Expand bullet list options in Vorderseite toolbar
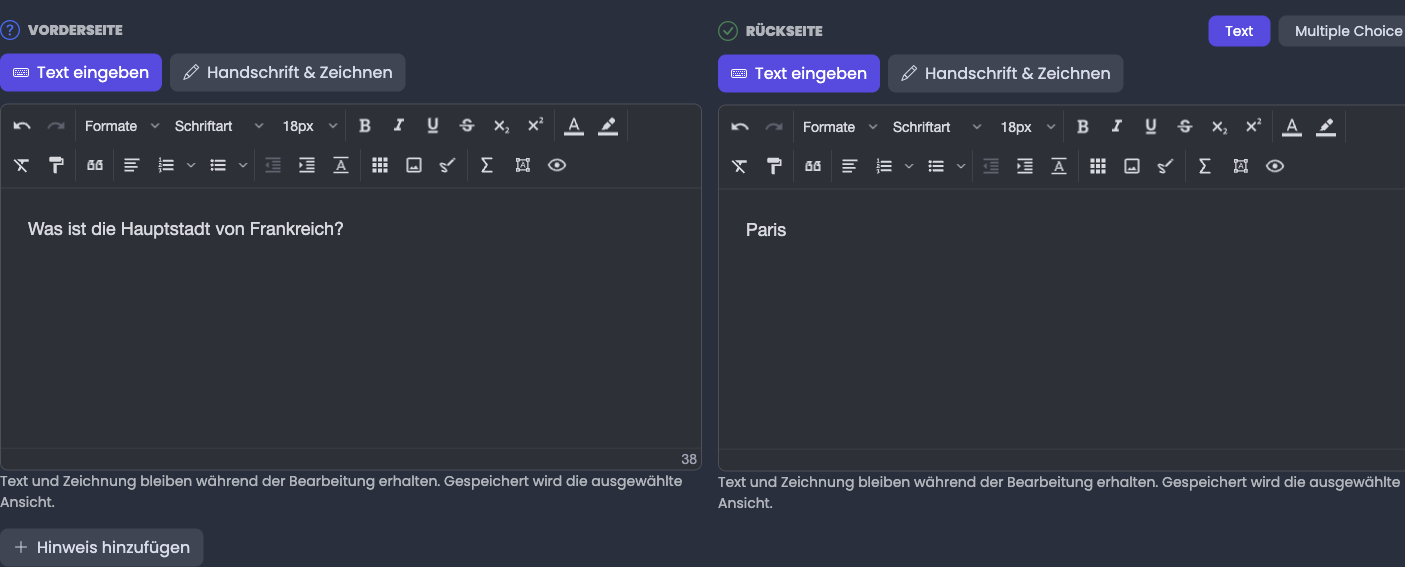Screen dimensions: 1405x567 tap(242, 166)
